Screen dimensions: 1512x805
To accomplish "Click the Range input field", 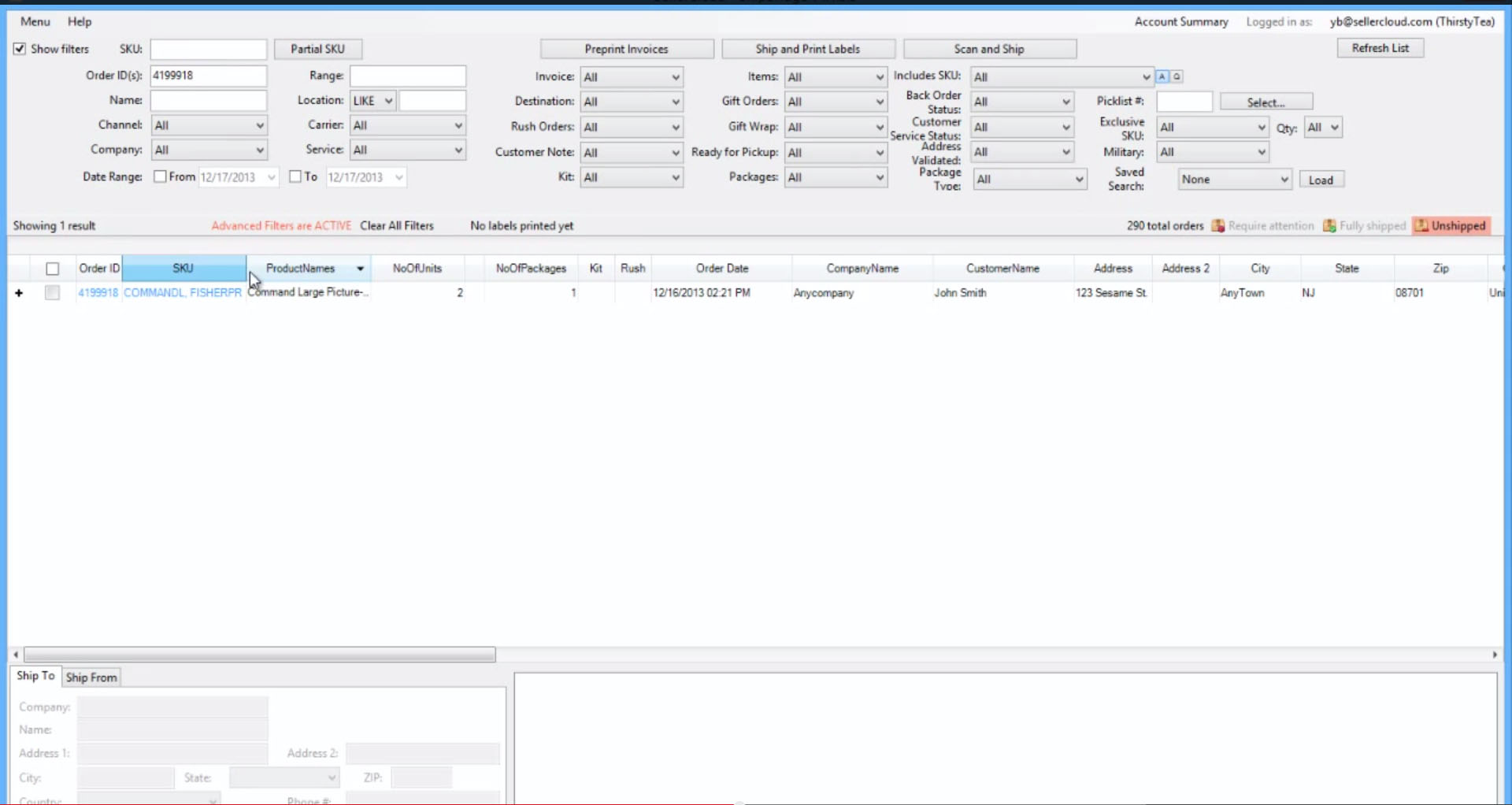I will pos(408,76).
